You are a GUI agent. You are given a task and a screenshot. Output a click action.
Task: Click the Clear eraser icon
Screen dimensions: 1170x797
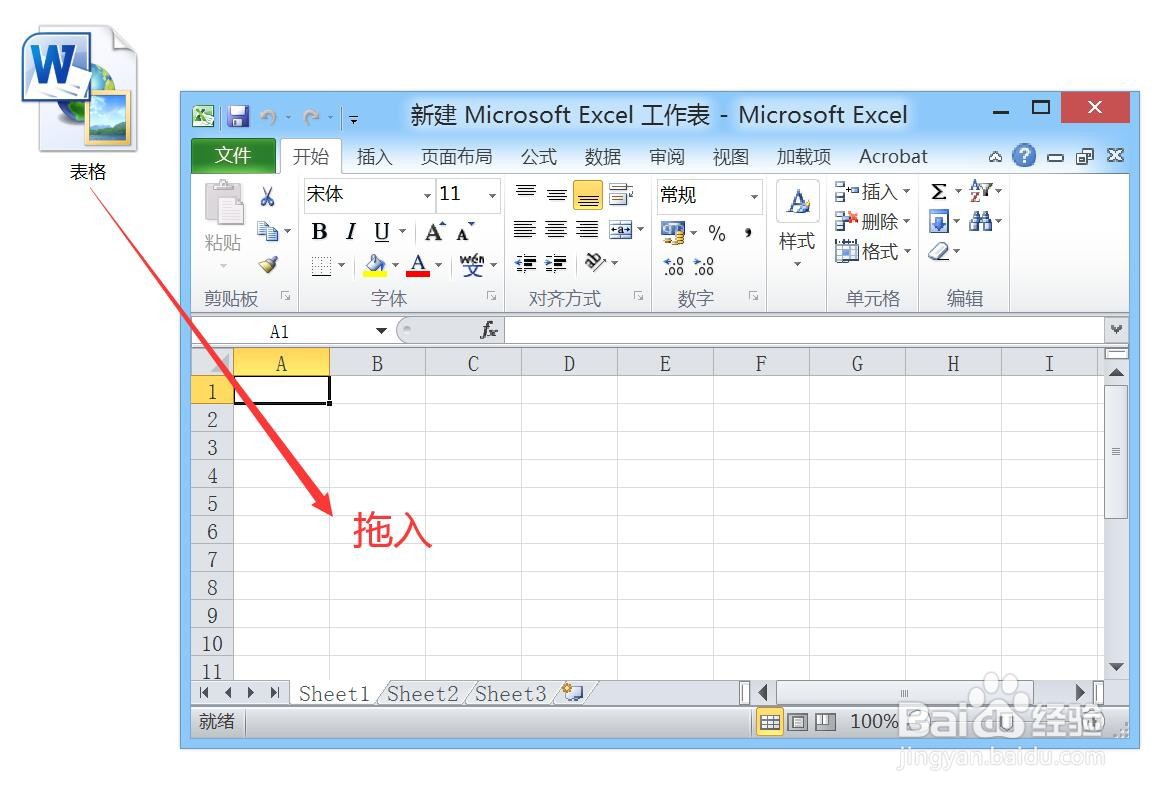pos(939,251)
